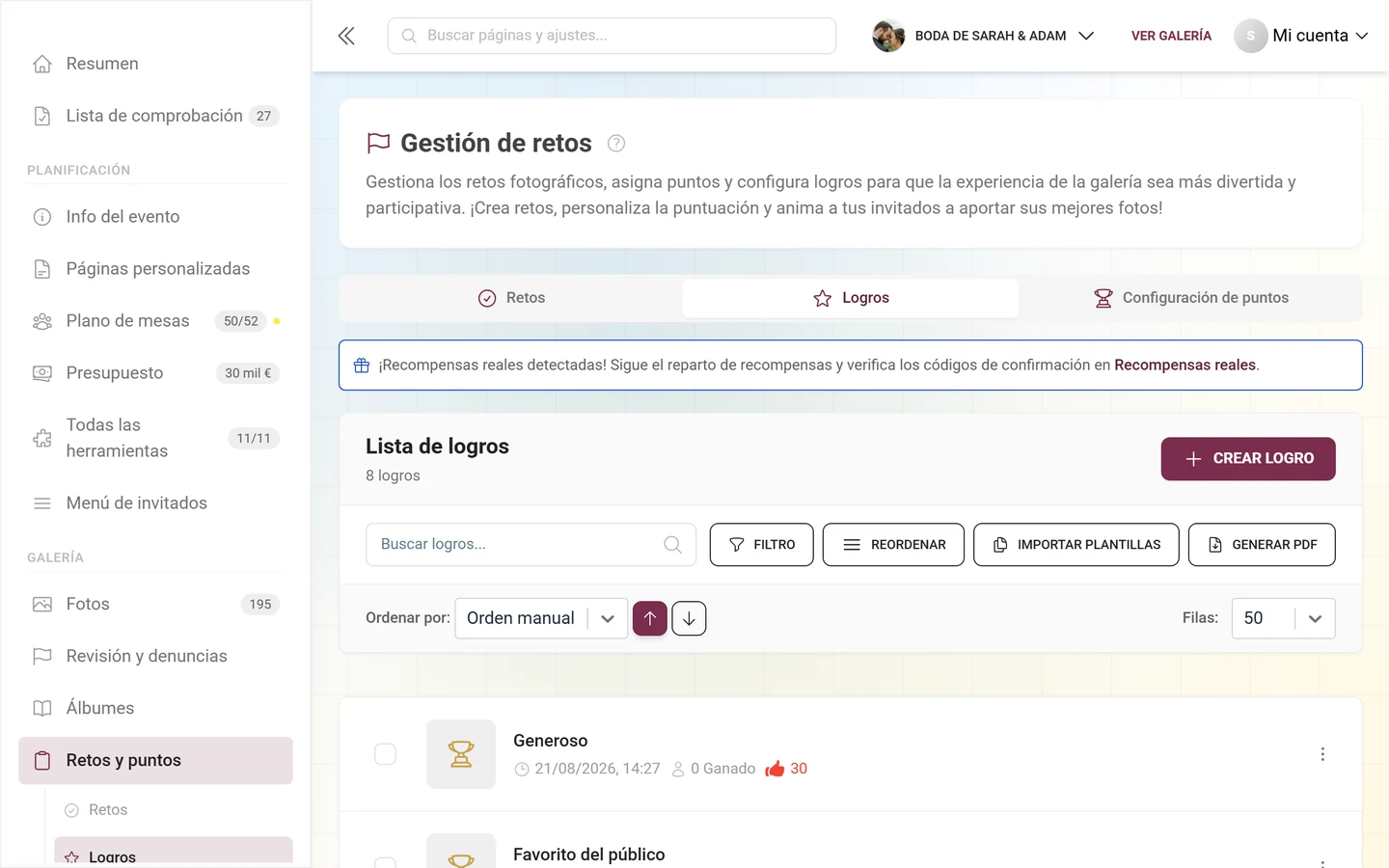Click the magnifier icon in Buscar logros

(672, 545)
